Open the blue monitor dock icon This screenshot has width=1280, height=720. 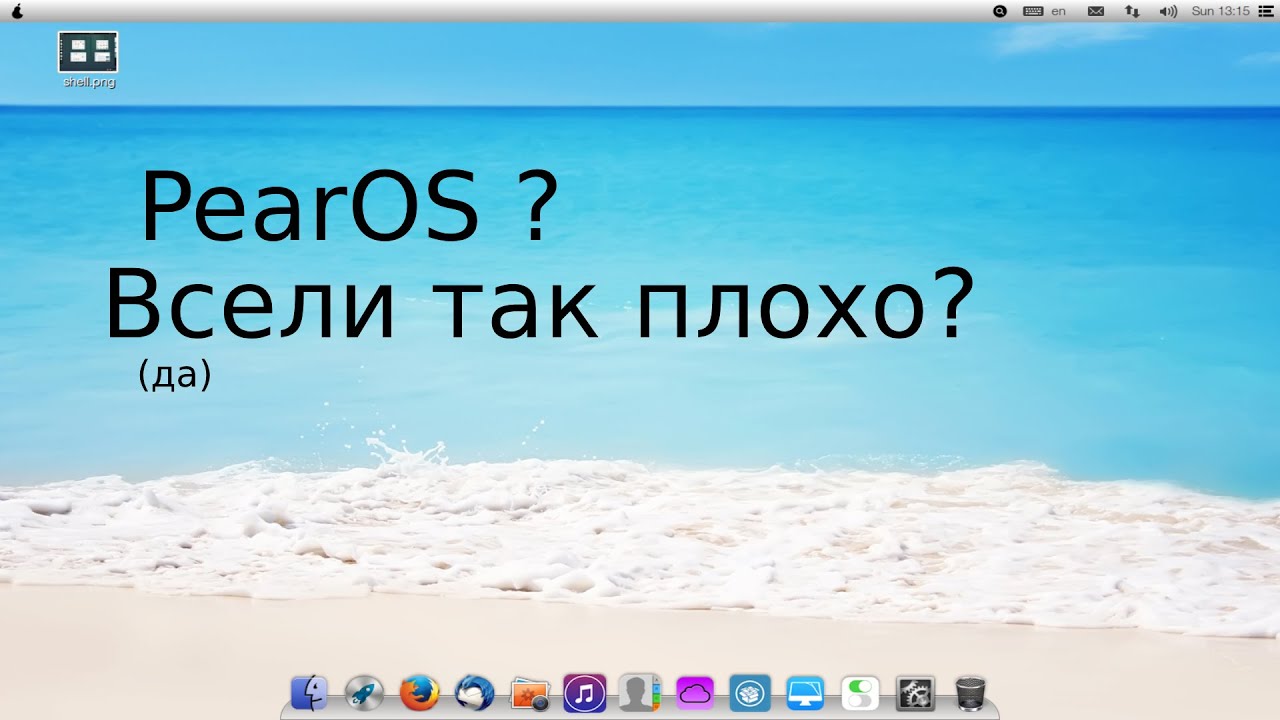(805, 692)
